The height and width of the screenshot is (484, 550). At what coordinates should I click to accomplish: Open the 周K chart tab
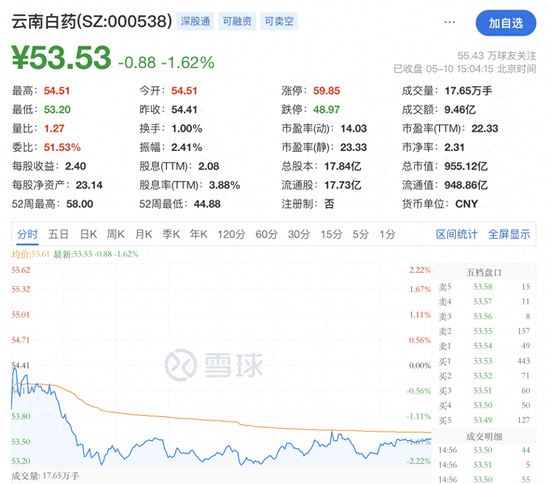pos(116,234)
